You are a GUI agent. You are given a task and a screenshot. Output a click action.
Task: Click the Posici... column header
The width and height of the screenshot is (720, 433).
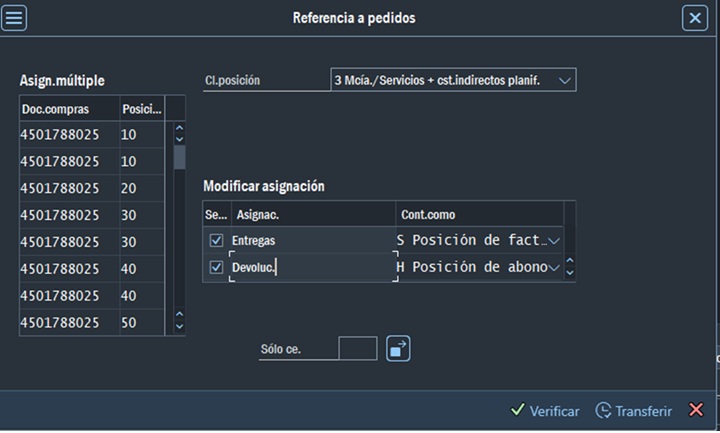pos(142,109)
